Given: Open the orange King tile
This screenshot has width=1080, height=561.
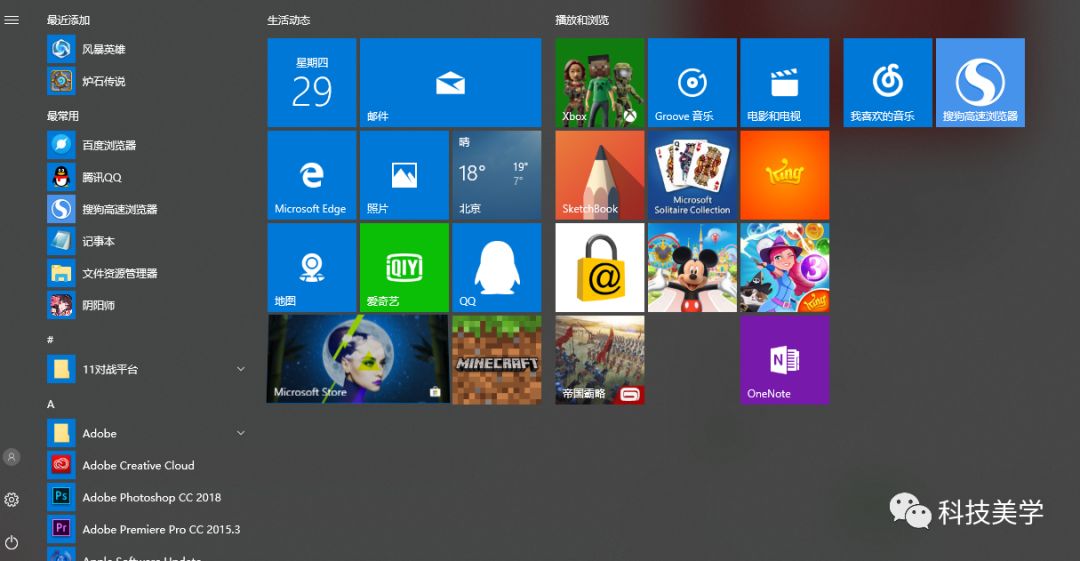Looking at the screenshot, I should point(785,175).
